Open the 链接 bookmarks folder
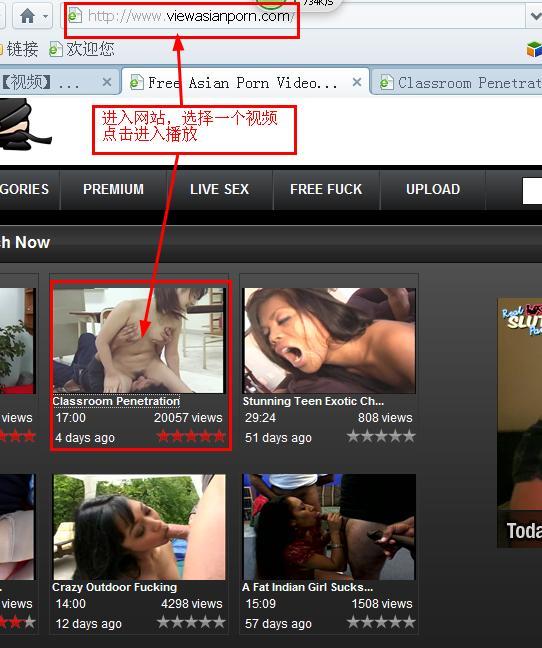Screen dimensions: 542x648 point(19,50)
